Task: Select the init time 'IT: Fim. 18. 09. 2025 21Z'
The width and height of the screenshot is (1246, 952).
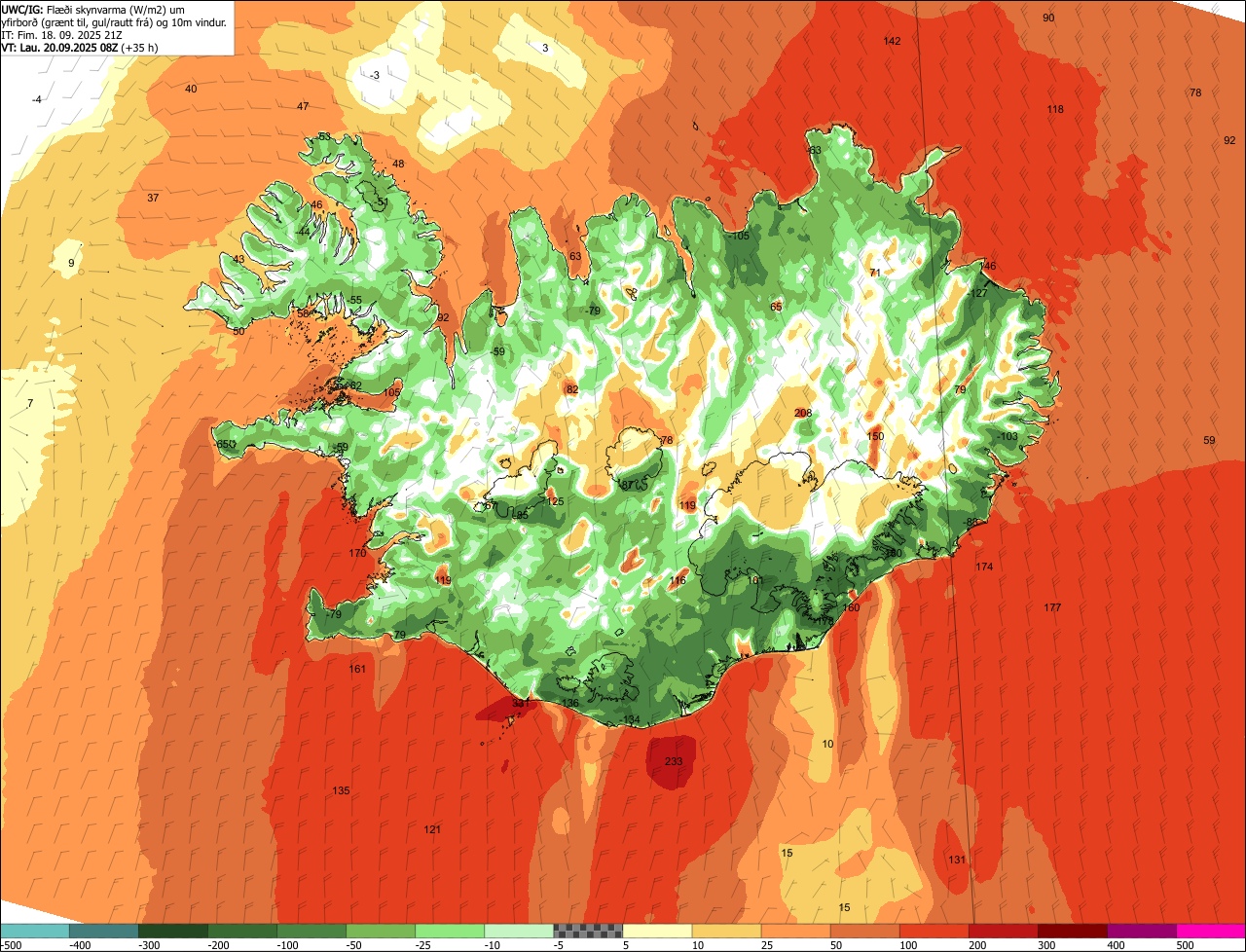Action: [61, 34]
